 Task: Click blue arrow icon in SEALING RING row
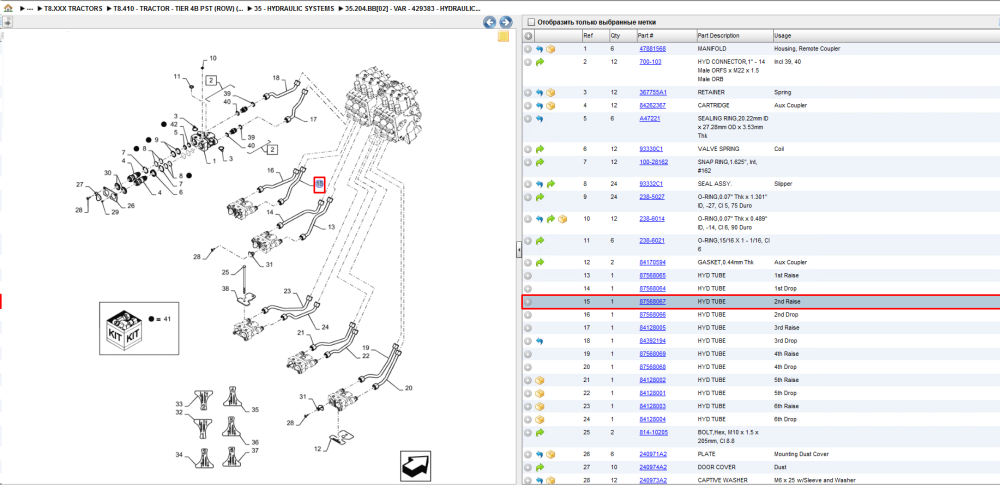540,119
